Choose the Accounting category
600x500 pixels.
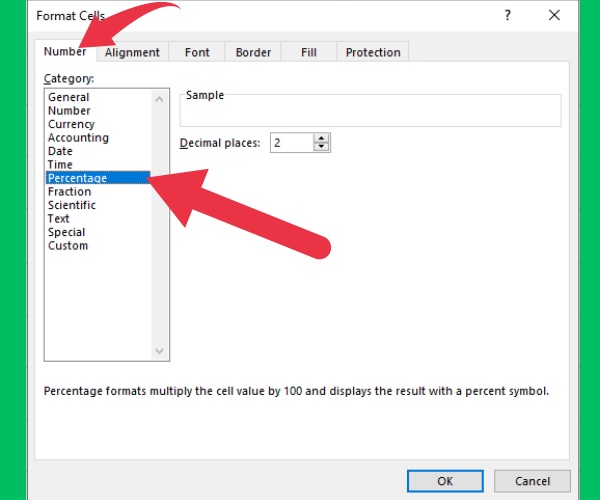click(x=98, y=138)
